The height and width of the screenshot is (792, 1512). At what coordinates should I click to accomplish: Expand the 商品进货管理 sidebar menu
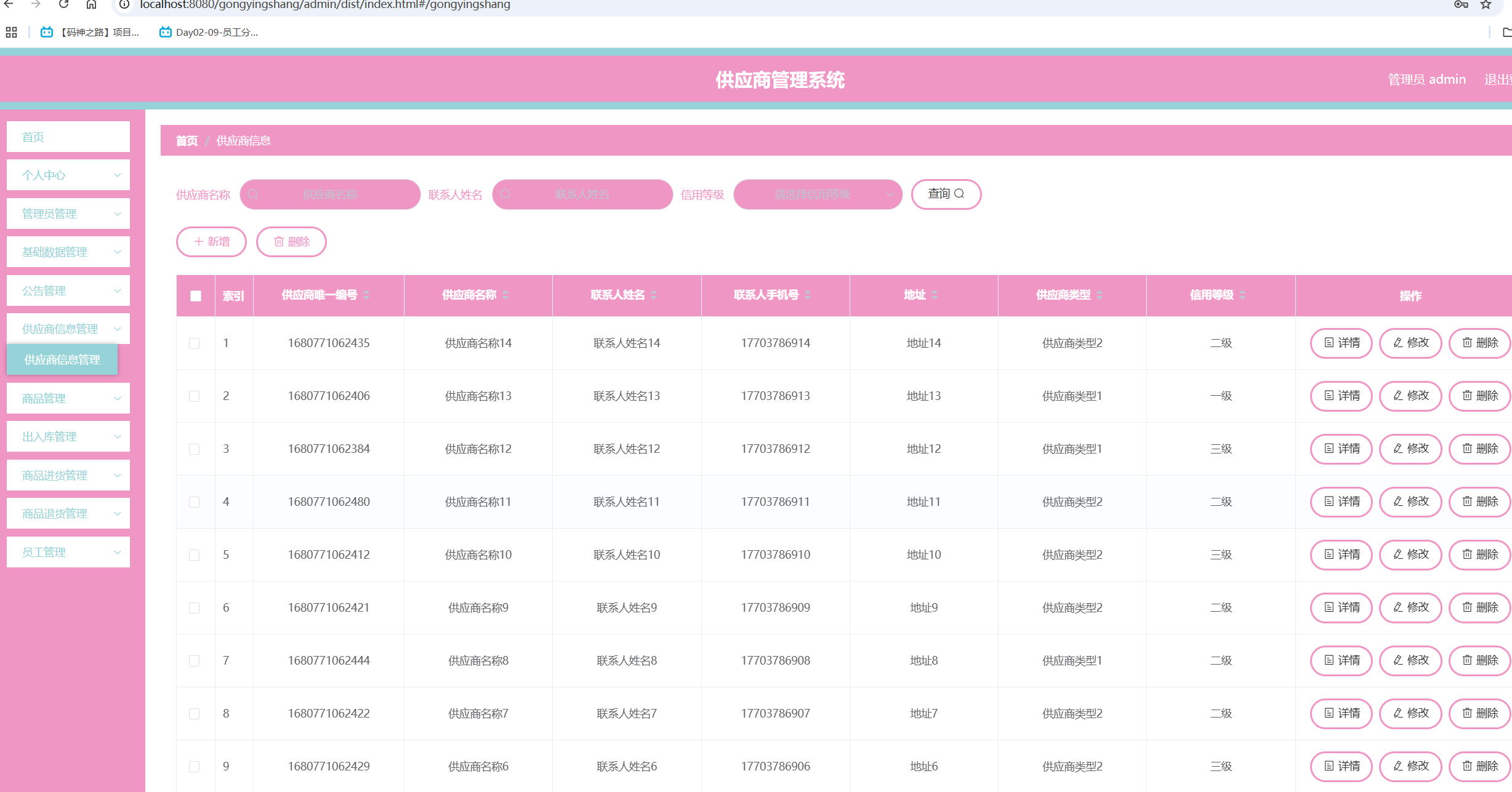click(68, 475)
